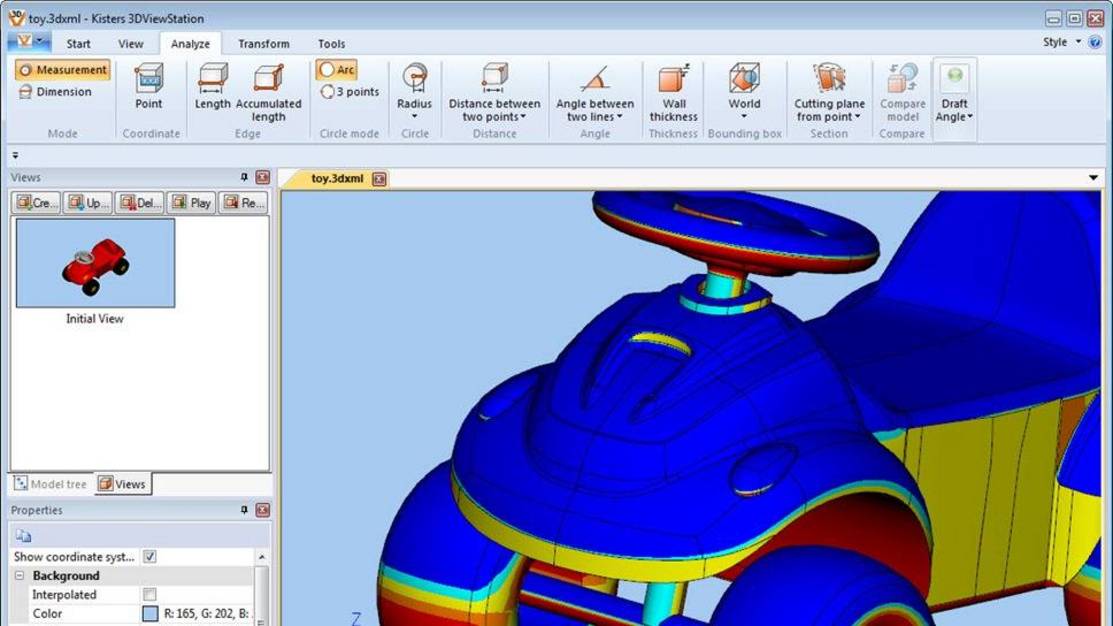Screen dimensions: 1113x626
Task: Open the Transform ribbon tab
Action: [x=263, y=44]
